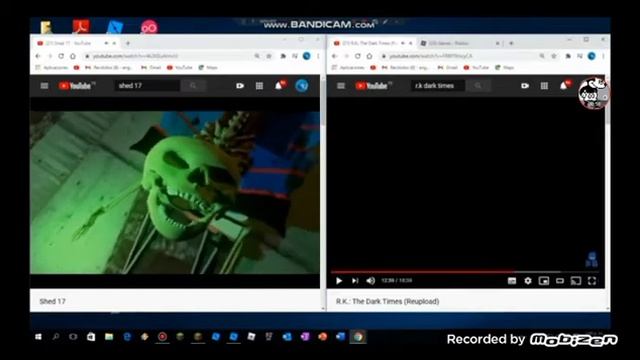This screenshot has width=640, height=360.
Task: Open the YouTube bookmark in the left window
Action: point(180,67)
